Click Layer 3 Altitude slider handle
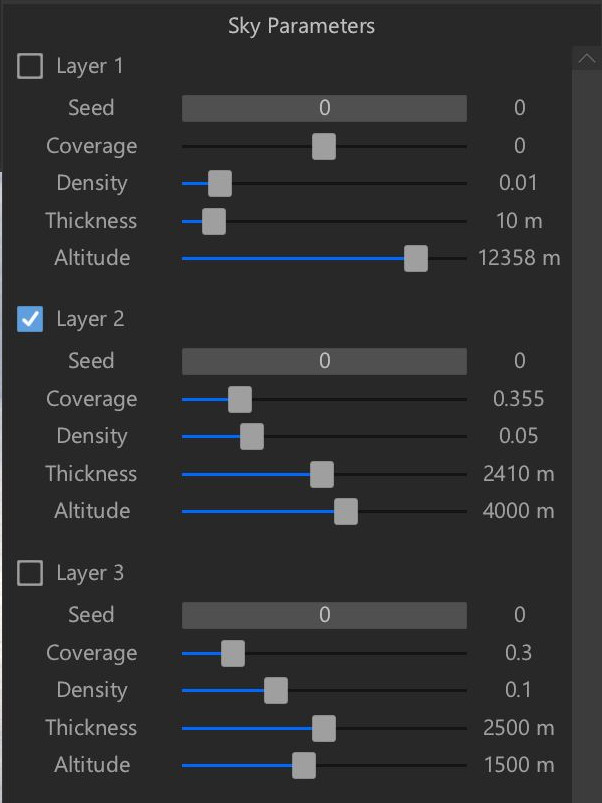This screenshot has width=602, height=803. [304, 766]
